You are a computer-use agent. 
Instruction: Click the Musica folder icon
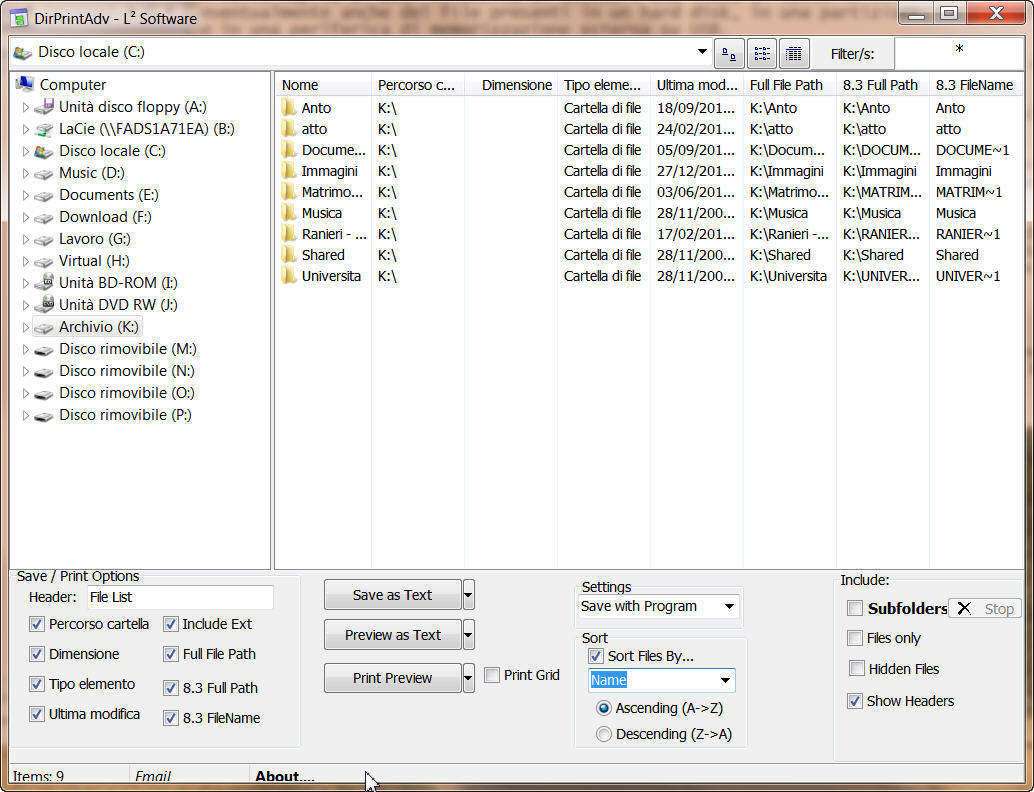pos(289,213)
